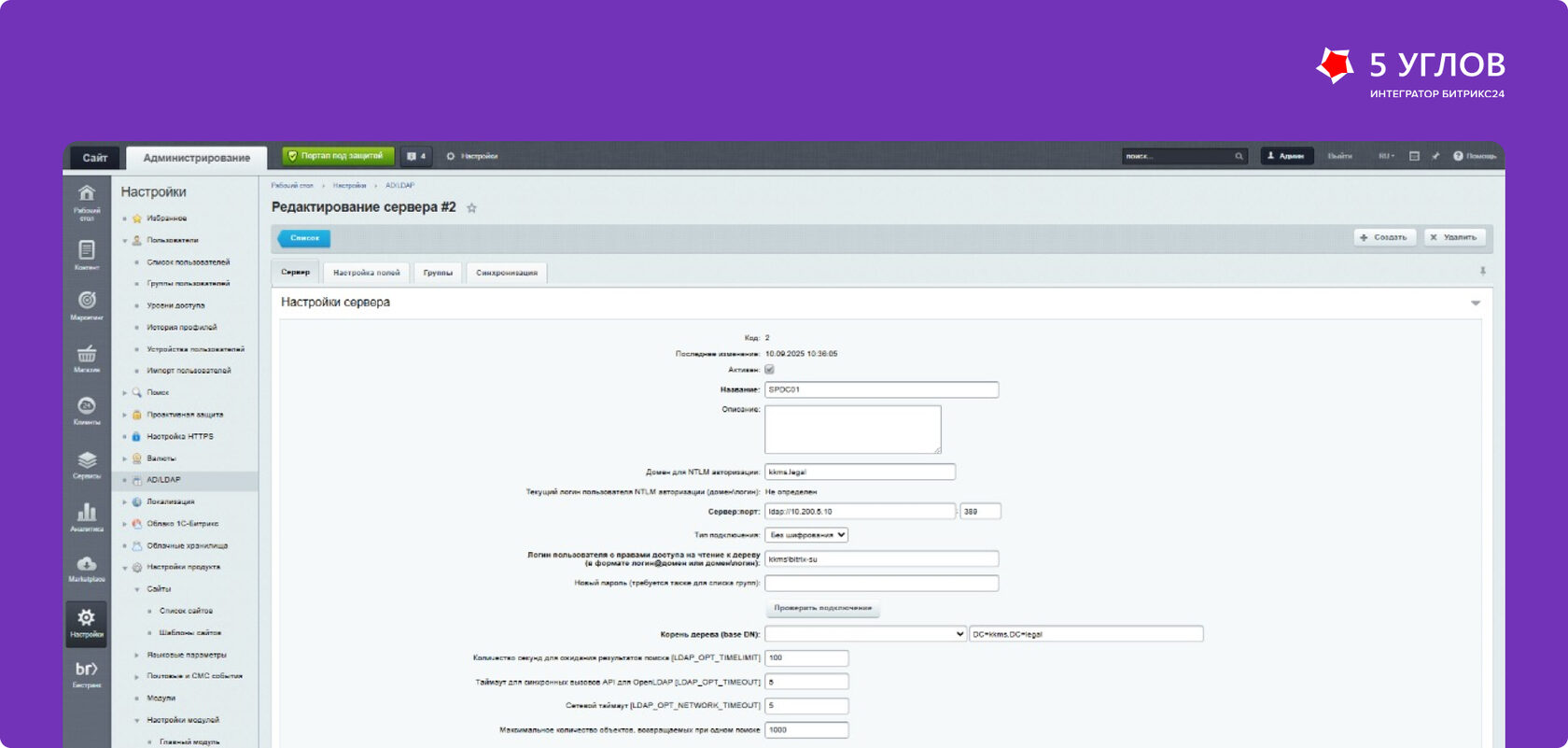Viewport: 1568px width, 748px height.
Task: Click the search magnifier icon
Action: click(x=1239, y=156)
